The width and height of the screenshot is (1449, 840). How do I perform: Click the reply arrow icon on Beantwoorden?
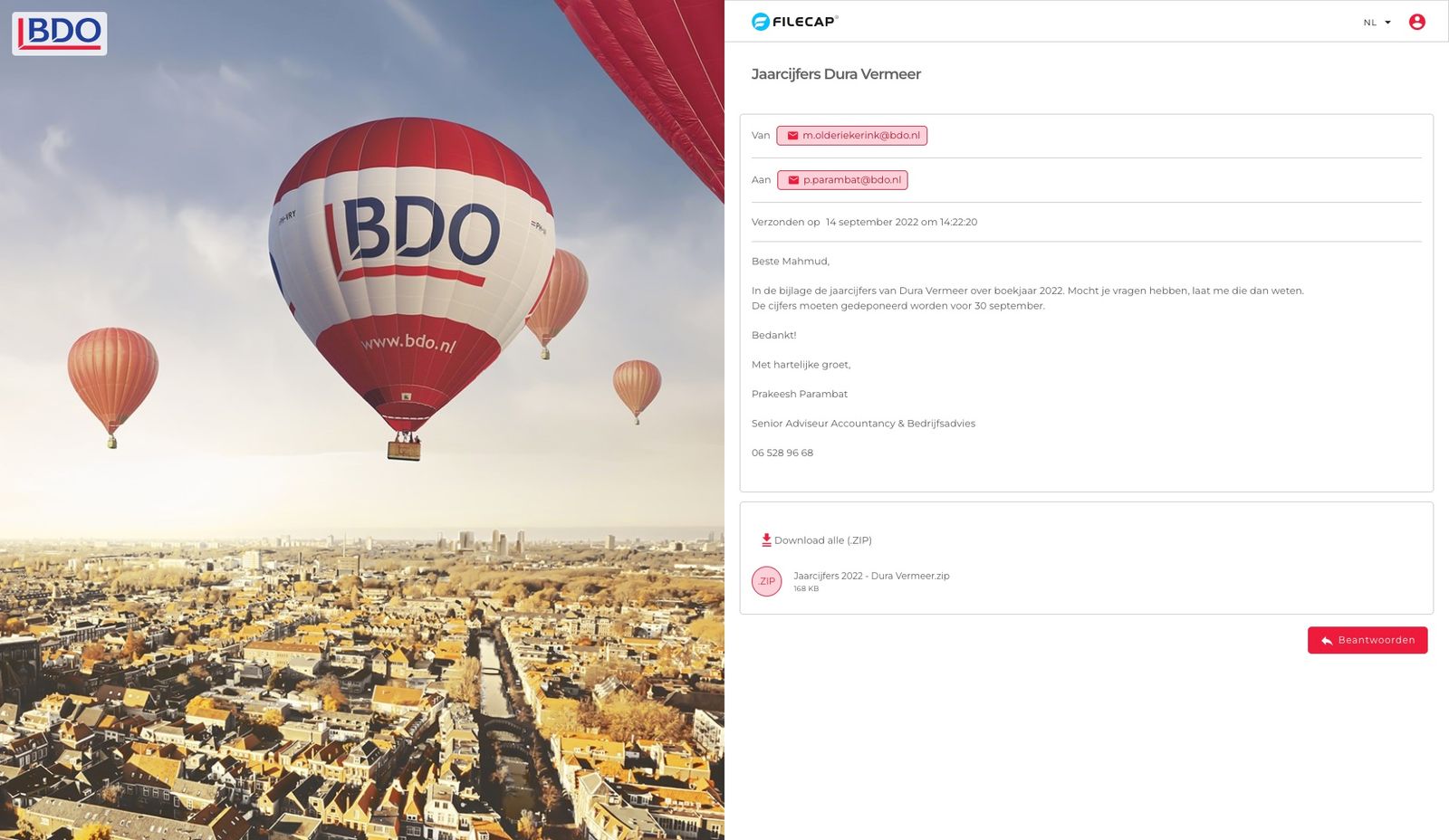pyautogui.click(x=1327, y=640)
